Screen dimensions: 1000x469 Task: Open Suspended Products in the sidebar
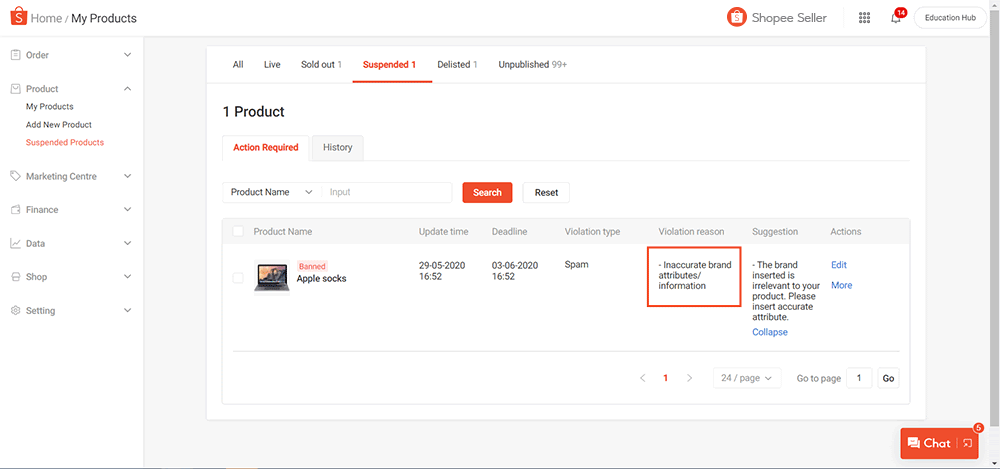coord(64,142)
